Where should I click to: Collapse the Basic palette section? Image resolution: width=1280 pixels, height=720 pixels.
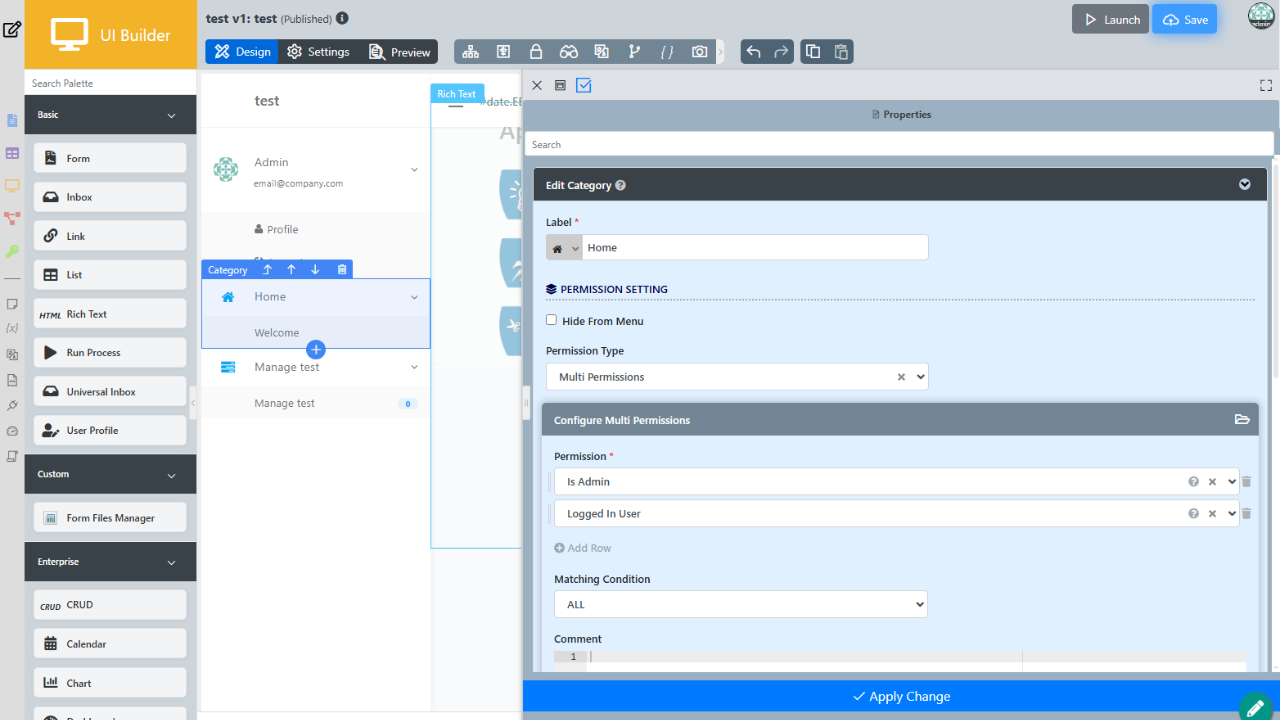click(x=171, y=116)
